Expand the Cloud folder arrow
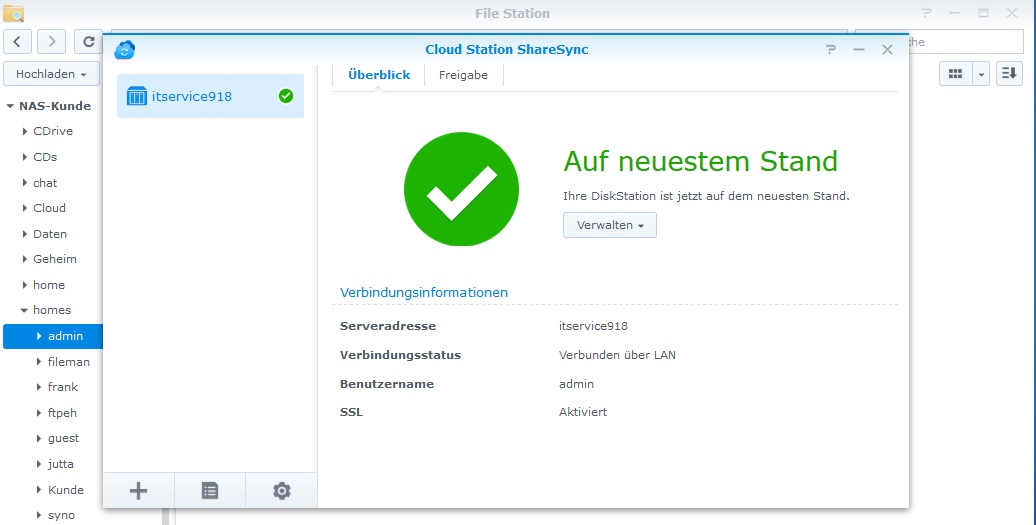 click(x=24, y=208)
